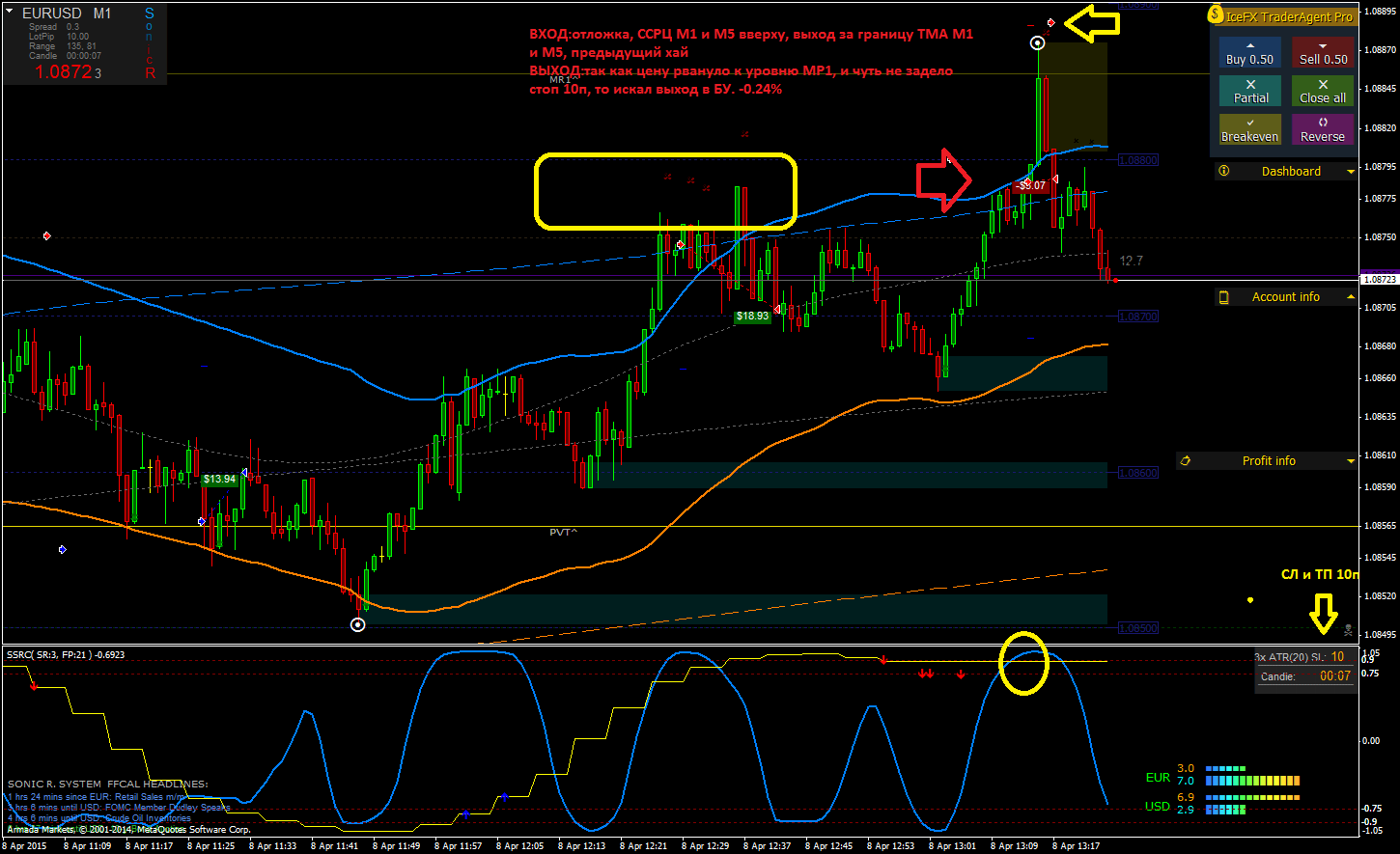
Task: Collapse the Account info panel arrow
Action: pyautogui.click(x=1351, y=297)
